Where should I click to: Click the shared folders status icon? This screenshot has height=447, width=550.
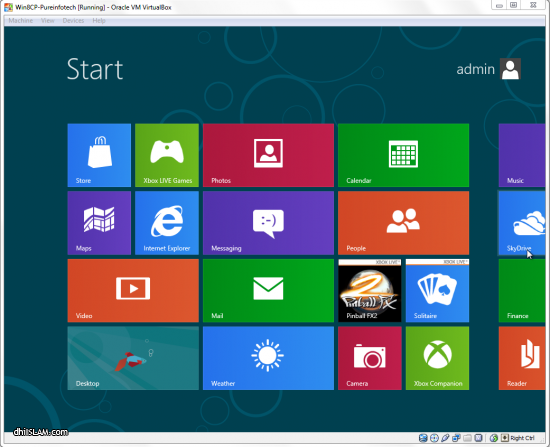(467, 438)
